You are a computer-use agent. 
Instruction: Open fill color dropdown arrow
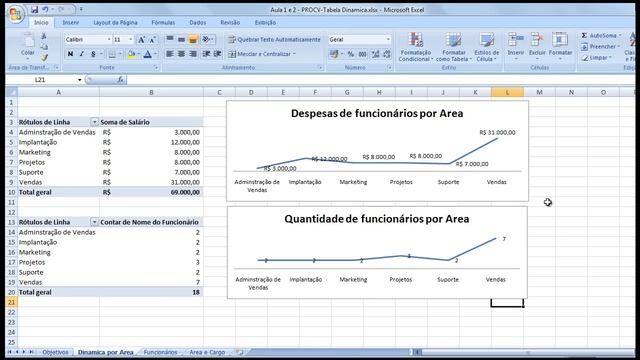click(139, 54)
